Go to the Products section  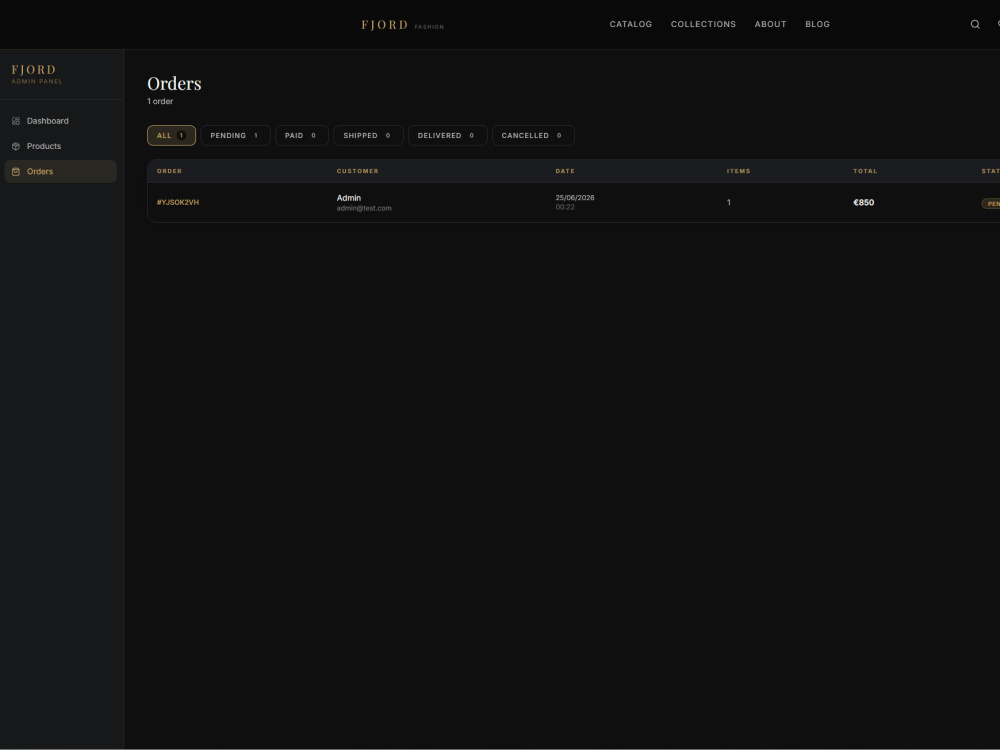coord(61,146)
